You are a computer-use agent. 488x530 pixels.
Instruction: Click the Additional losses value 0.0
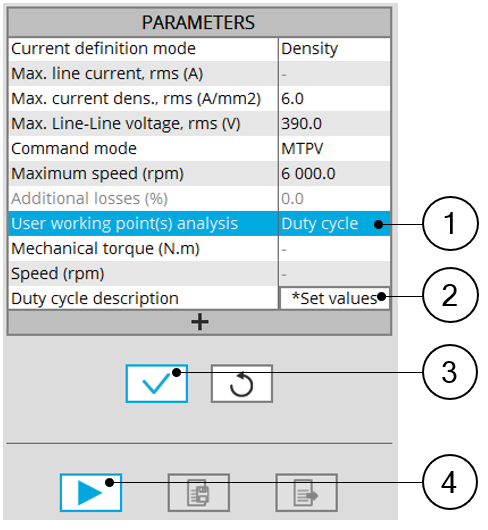tap(334, 199)
